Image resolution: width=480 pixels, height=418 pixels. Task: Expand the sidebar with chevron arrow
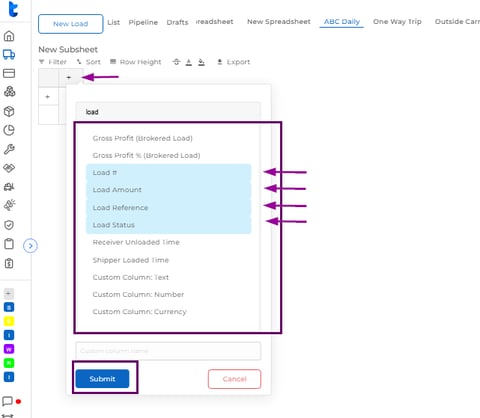(x=30, y=246)
